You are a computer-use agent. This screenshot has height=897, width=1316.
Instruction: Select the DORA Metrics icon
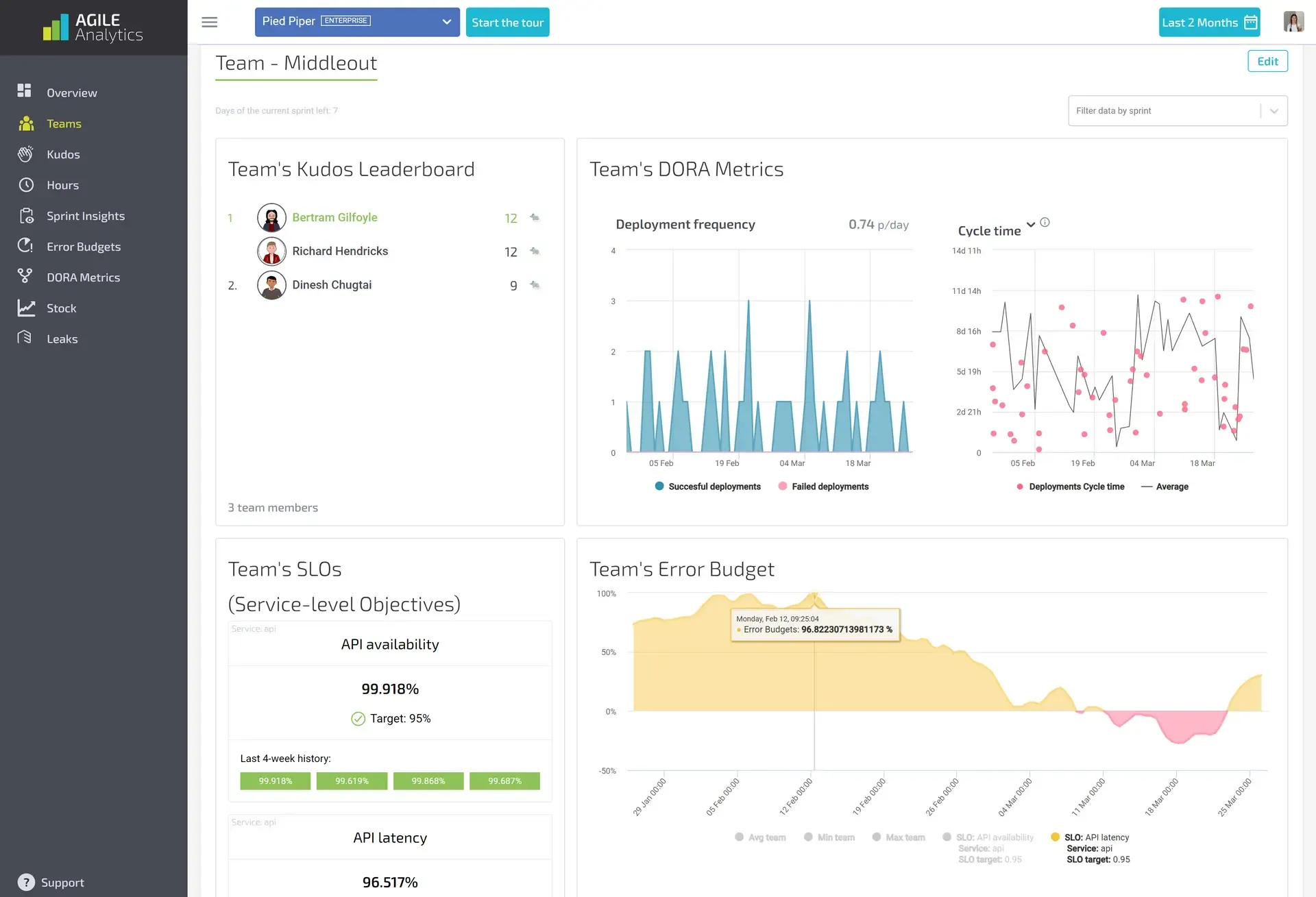(25, 277)
